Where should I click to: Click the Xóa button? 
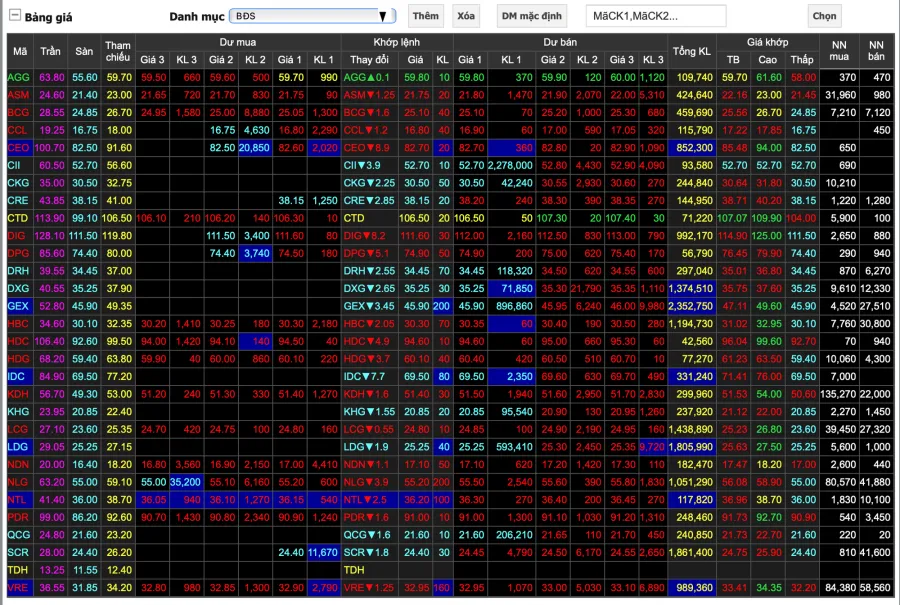click(465, 16)
